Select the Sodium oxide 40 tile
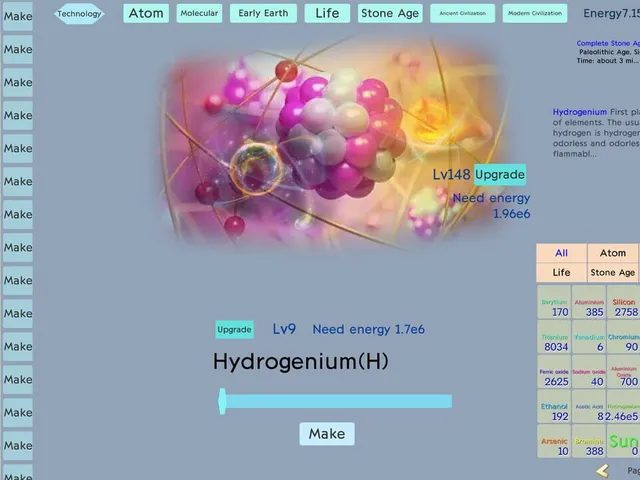 point(589,371)
